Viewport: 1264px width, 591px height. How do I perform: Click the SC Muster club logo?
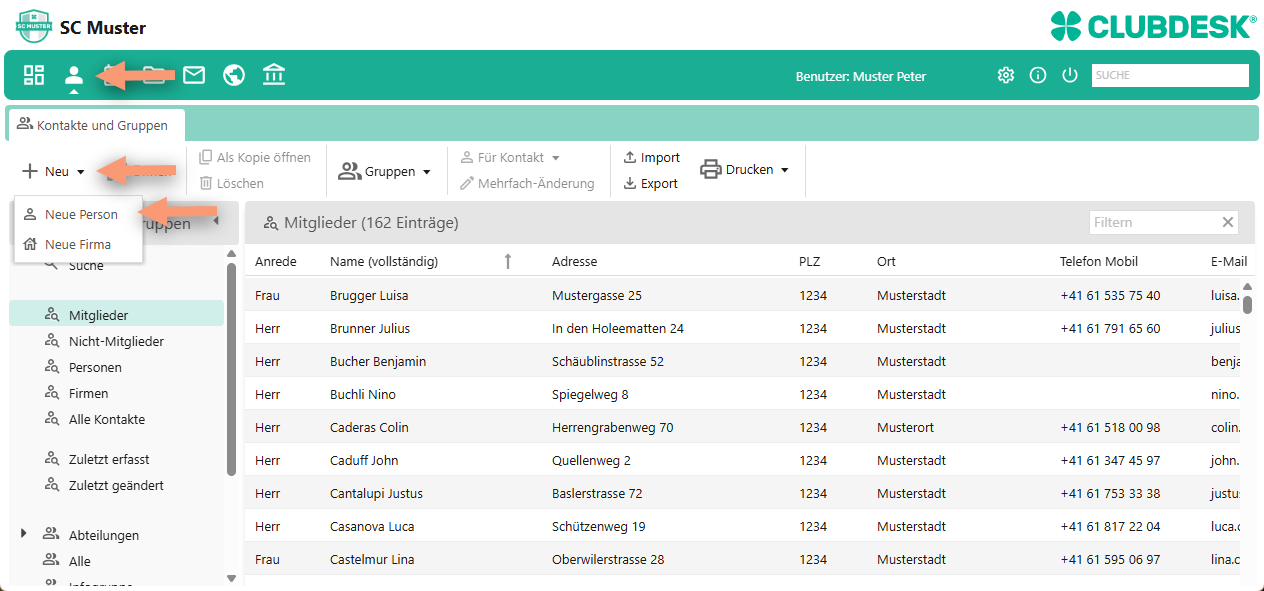point(34,26)
